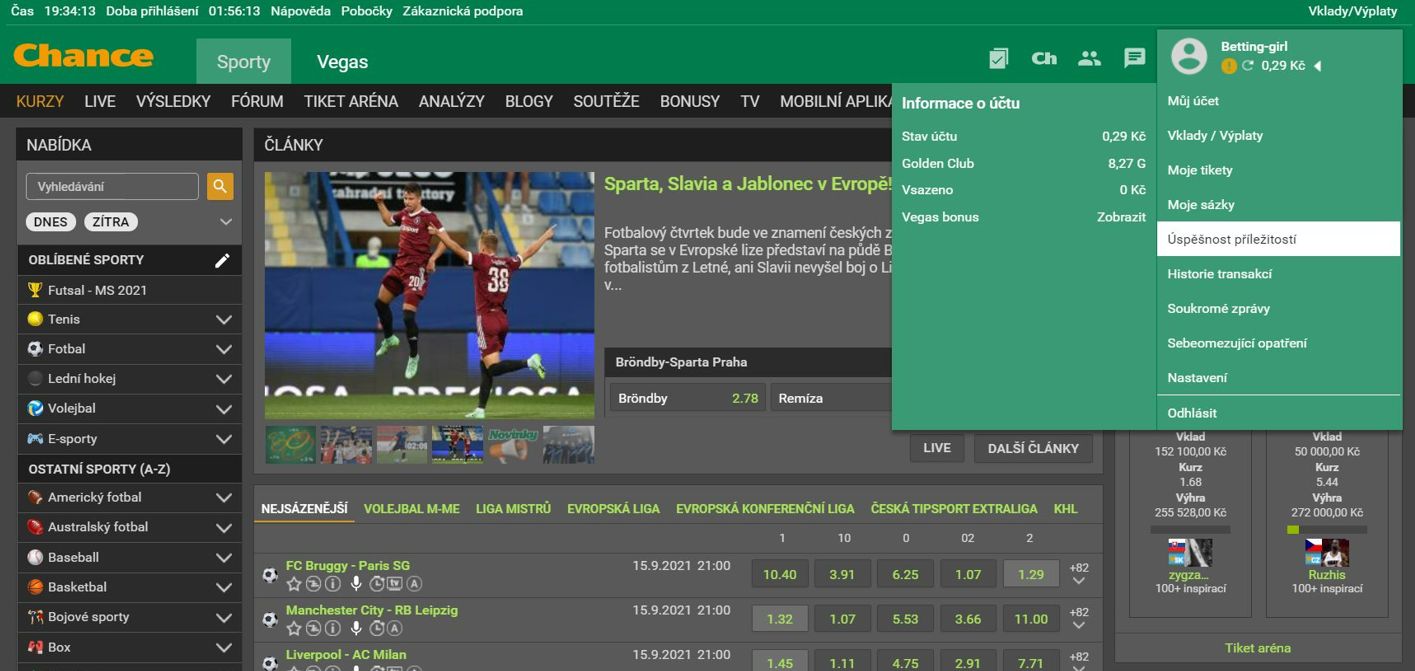1415x671 pixels.
Task: Expand the Americký fotbal category
Action: (x=224, y=498)
